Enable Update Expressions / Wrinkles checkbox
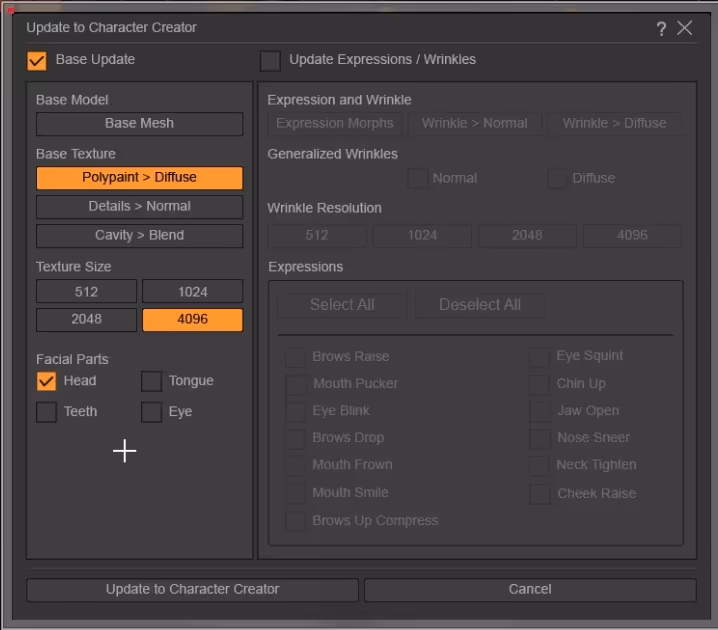This screenshot has width=718, height=630. pyautogui.click(x=270, y=60)
